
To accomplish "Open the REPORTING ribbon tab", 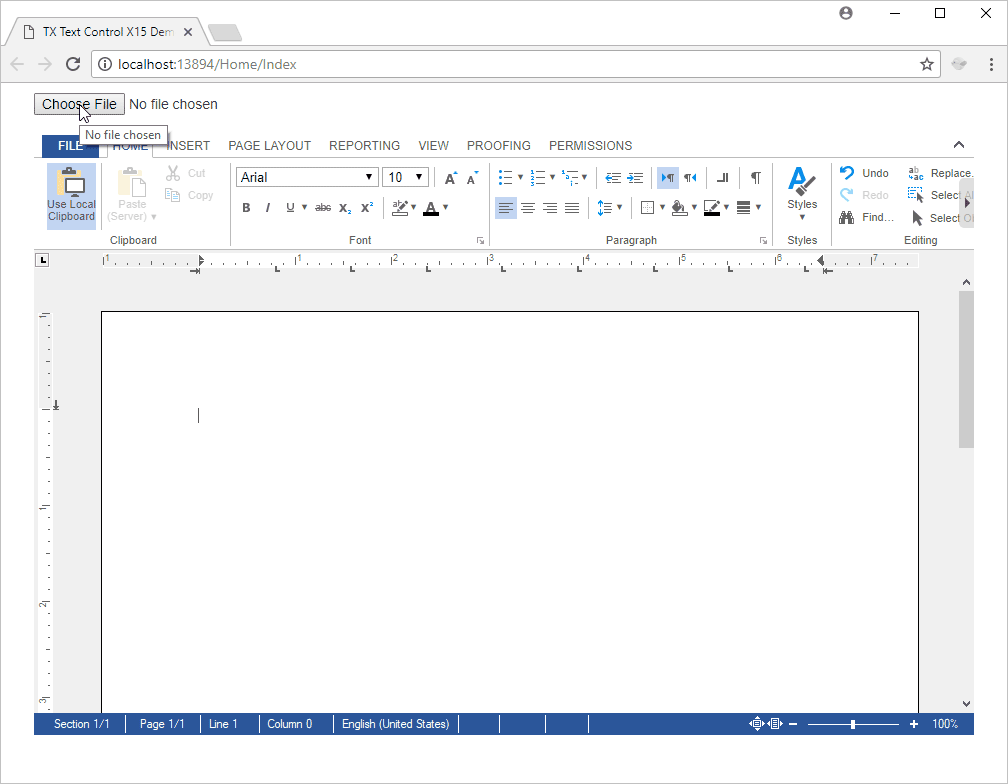I will click(364, 145).
